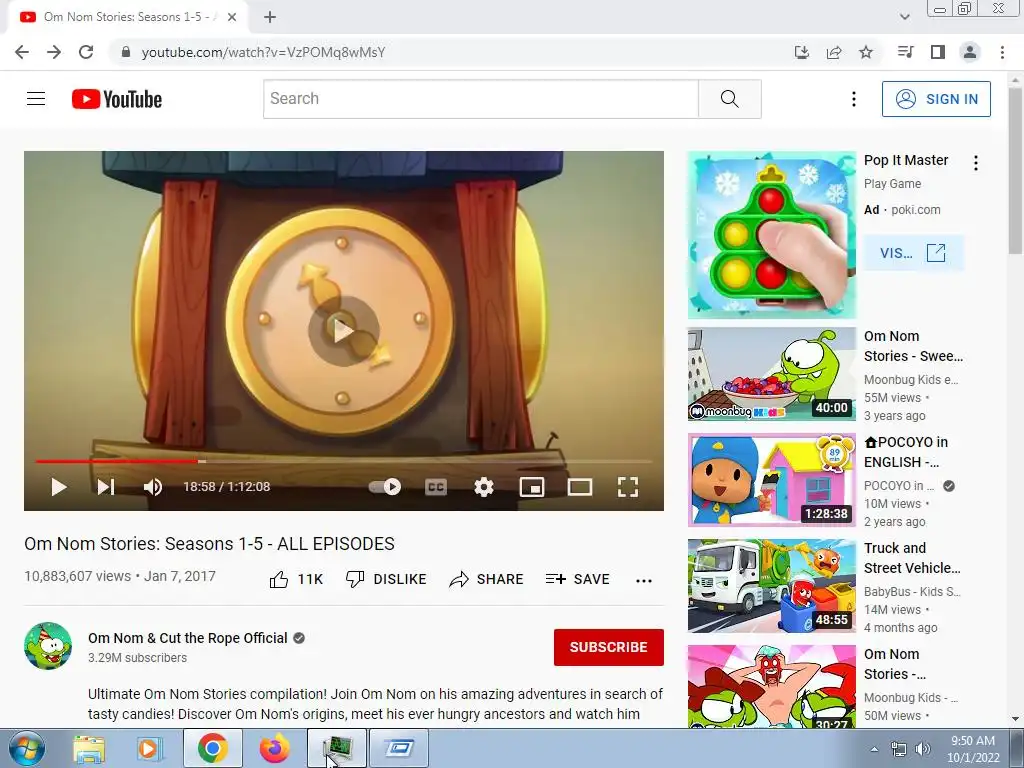This screenshot has width=1024, height=768.
Task: Click the VISIT button on the ad
Action: 913,253
